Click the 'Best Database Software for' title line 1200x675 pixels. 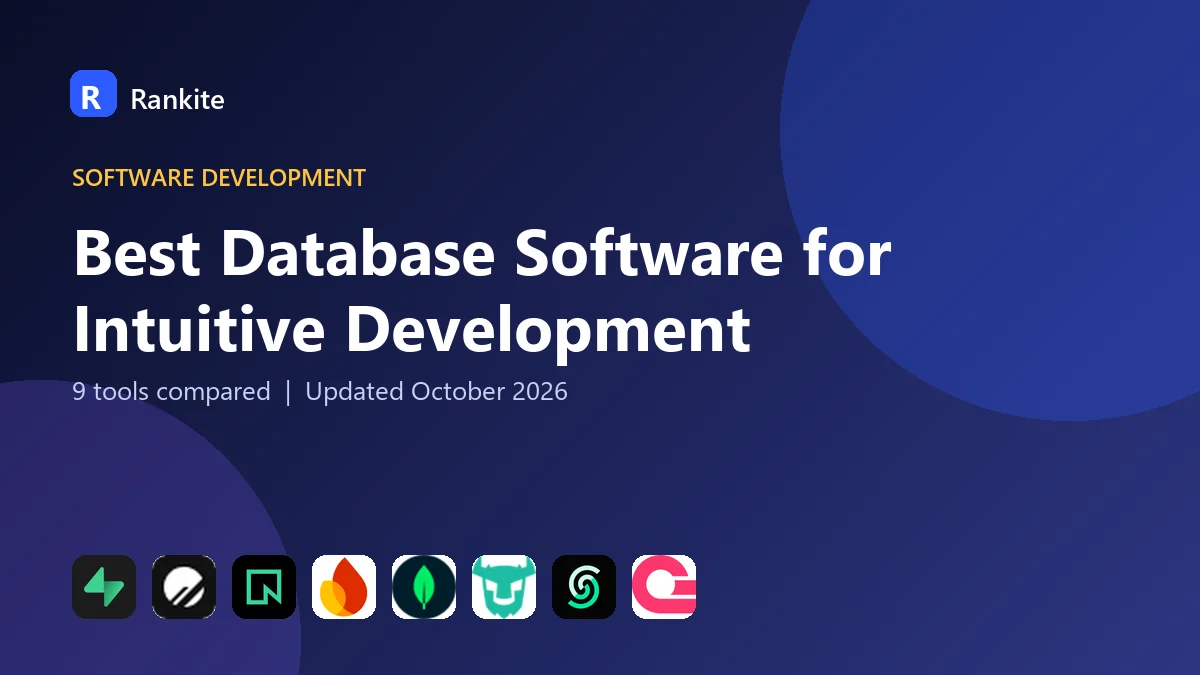pyautogui.click(x=482, y=253)
